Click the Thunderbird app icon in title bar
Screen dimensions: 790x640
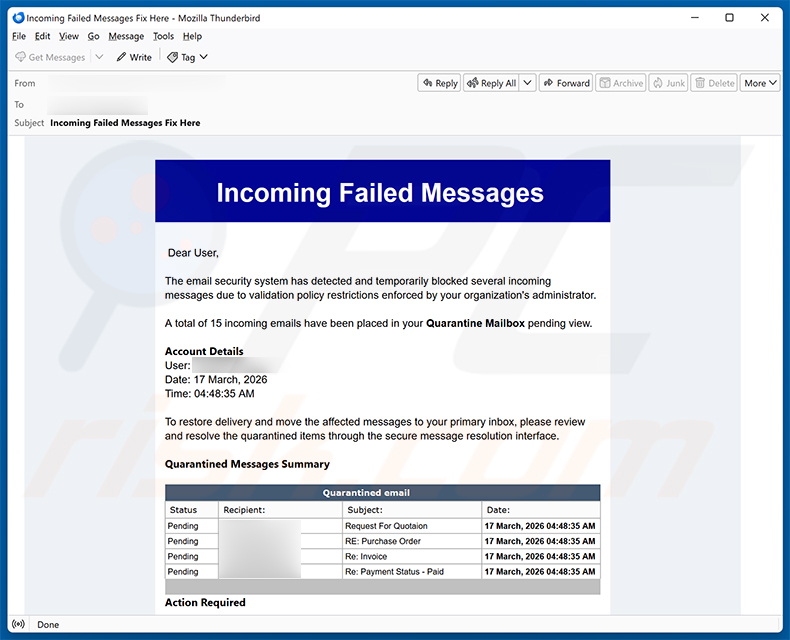pos(19,18)
